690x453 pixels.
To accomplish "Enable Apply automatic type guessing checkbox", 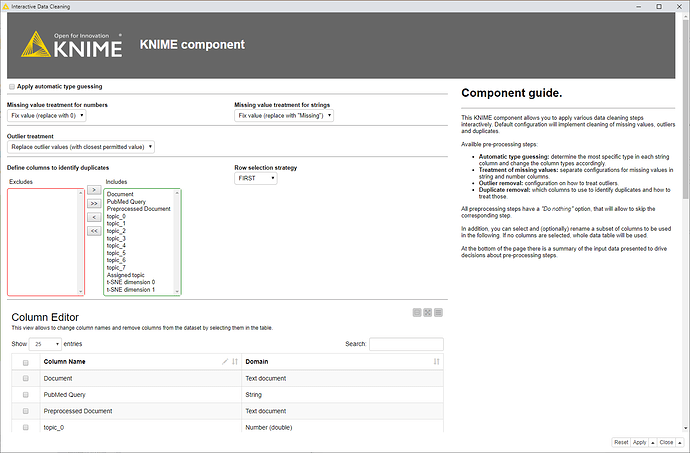I will coord(12,87).
